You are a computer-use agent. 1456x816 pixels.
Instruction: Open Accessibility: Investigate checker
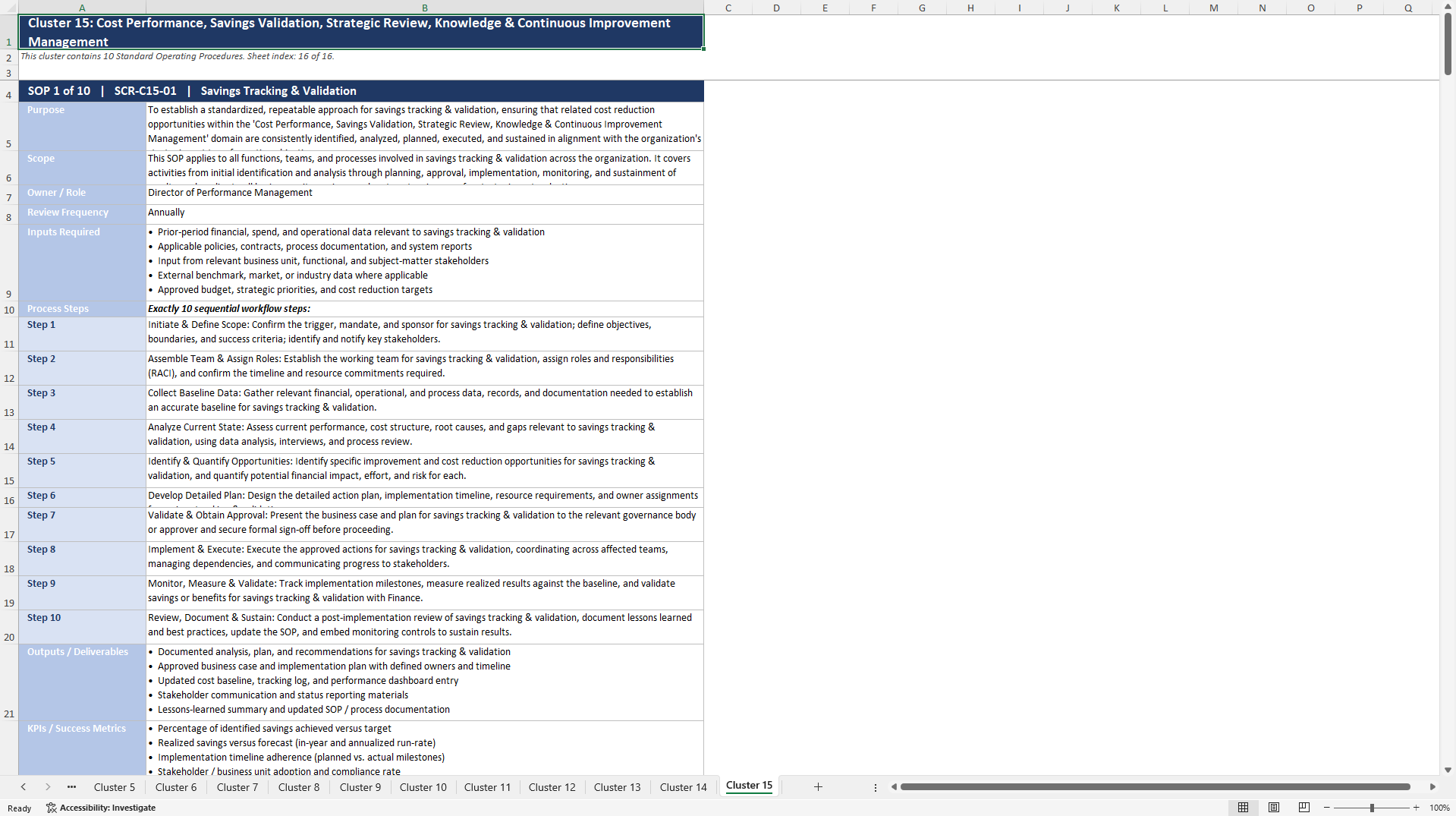click(101, 808)
